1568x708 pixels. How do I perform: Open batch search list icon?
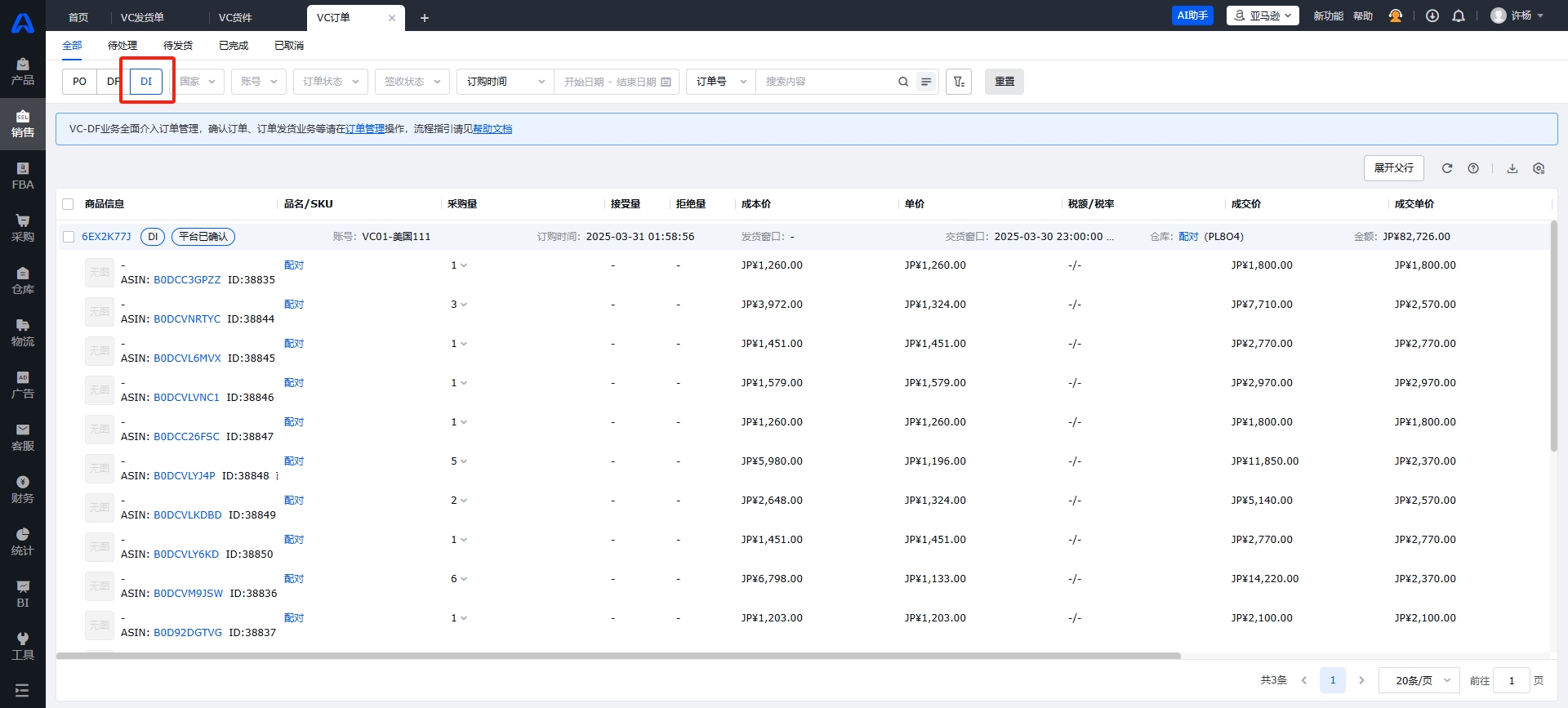click(926, 82)
